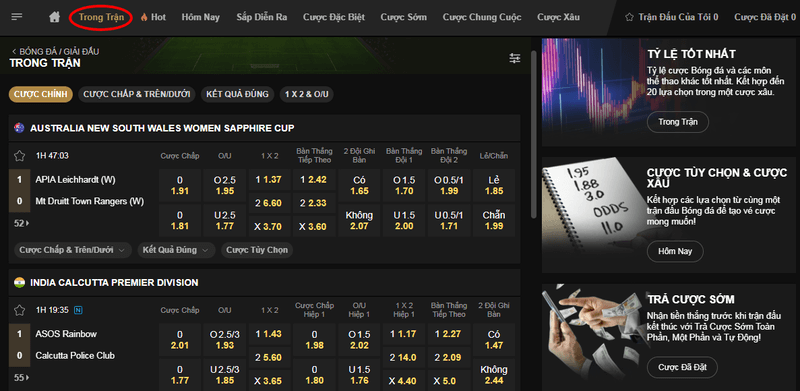
Task: Favorite the APIA Leichhardt match star
Action: (x=19, y=156)
